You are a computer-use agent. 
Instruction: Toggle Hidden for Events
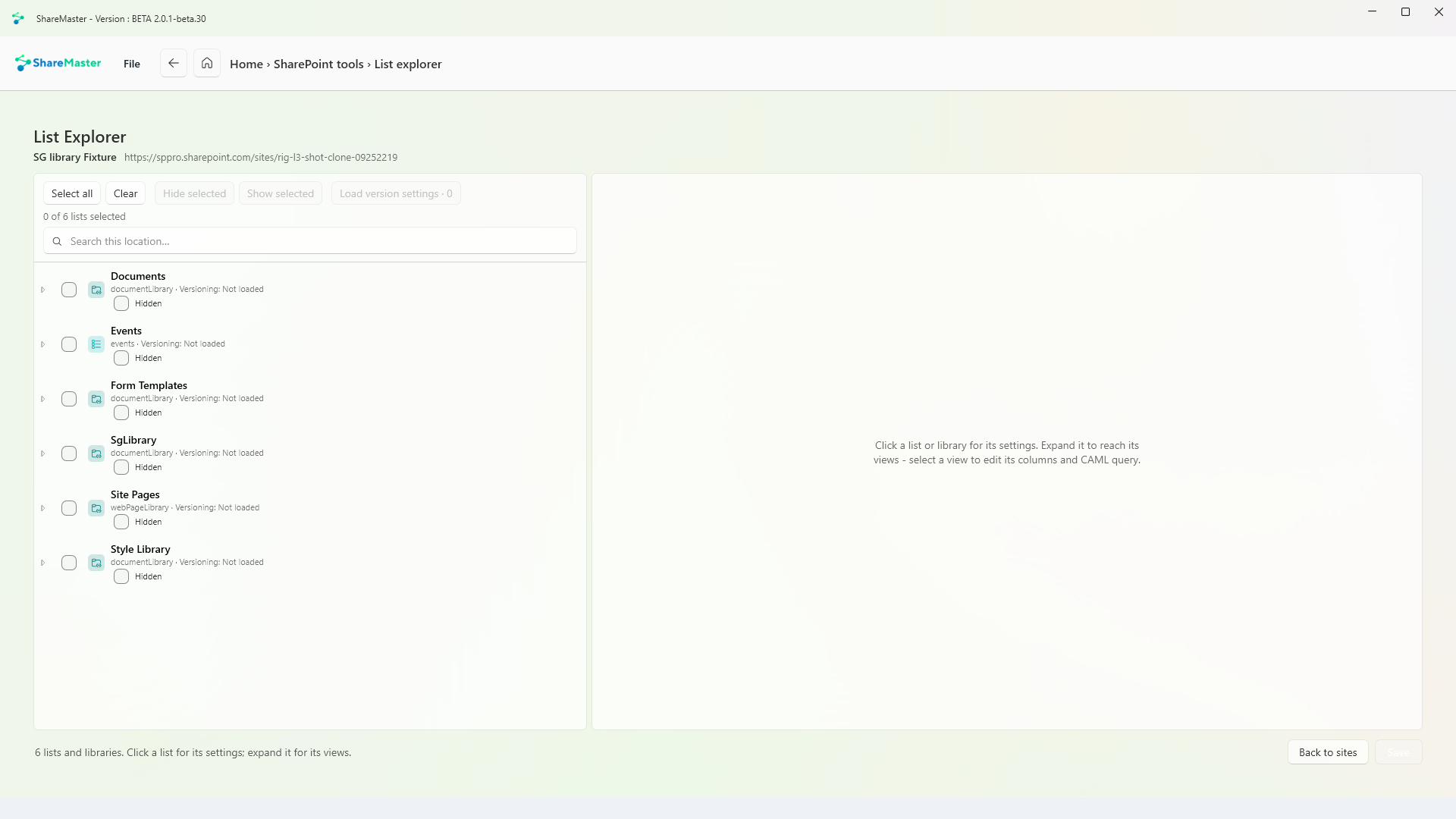click(121, 358)
